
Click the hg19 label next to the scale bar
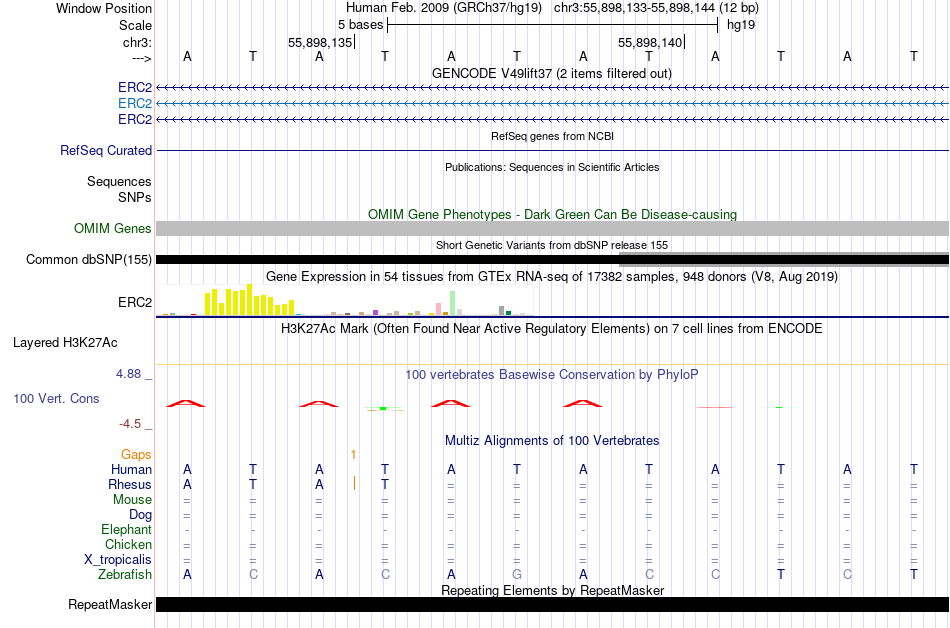pyautogui.click(x=741, y=25)
